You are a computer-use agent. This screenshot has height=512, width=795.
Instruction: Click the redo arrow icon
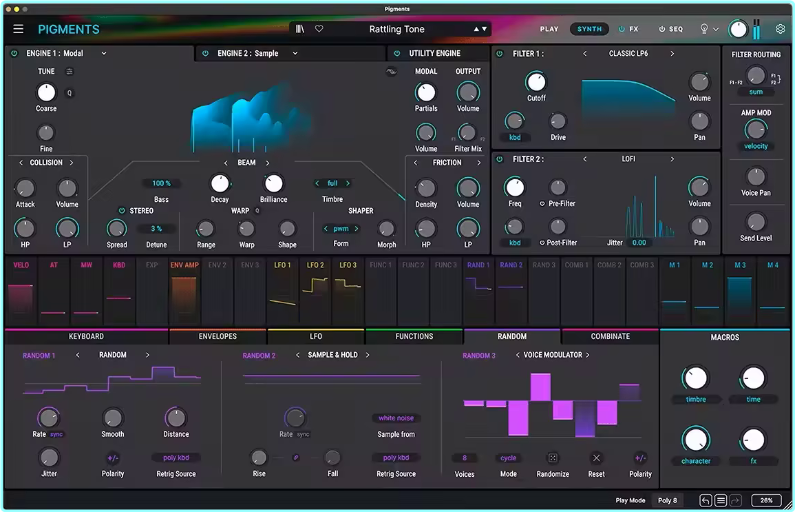coord(736,500)
